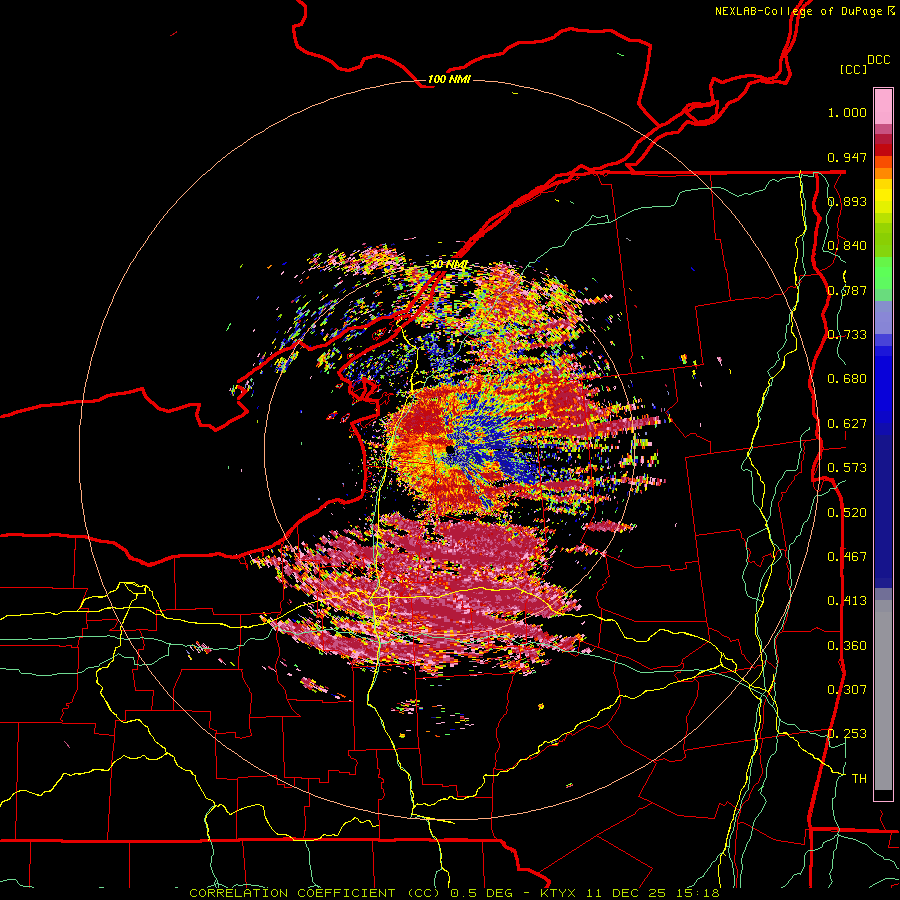
Task: Click the KTYX 11 DEC 25 15:18 timestamp
Action: pos(630,893)
